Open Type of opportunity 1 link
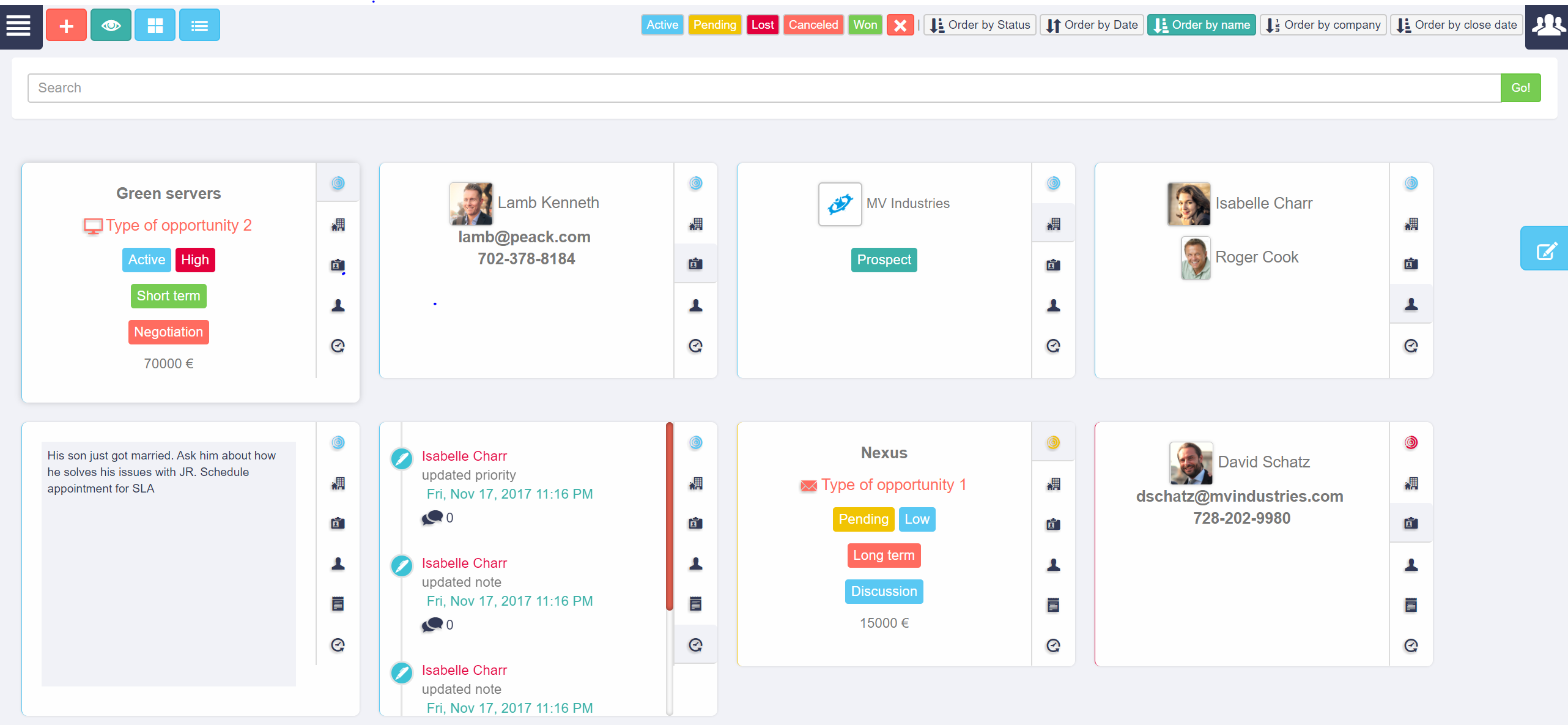Viewport: 1568px width, 725px height. click(x=893, y=485)
